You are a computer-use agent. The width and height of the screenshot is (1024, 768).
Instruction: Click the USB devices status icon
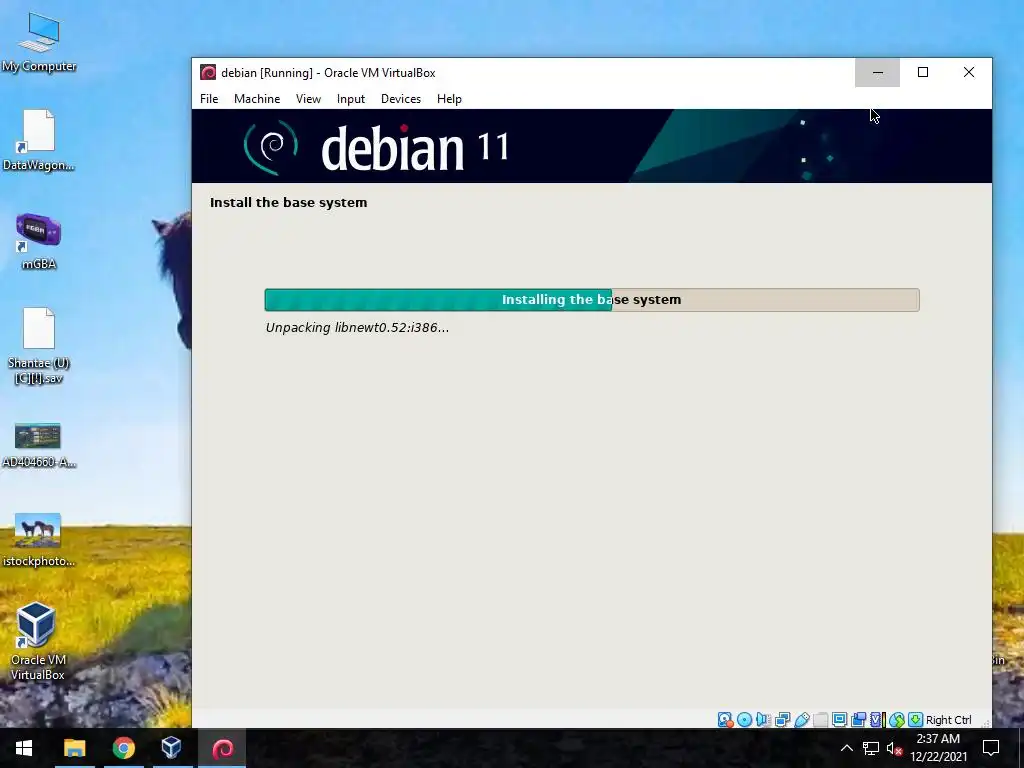coord(802,720)
